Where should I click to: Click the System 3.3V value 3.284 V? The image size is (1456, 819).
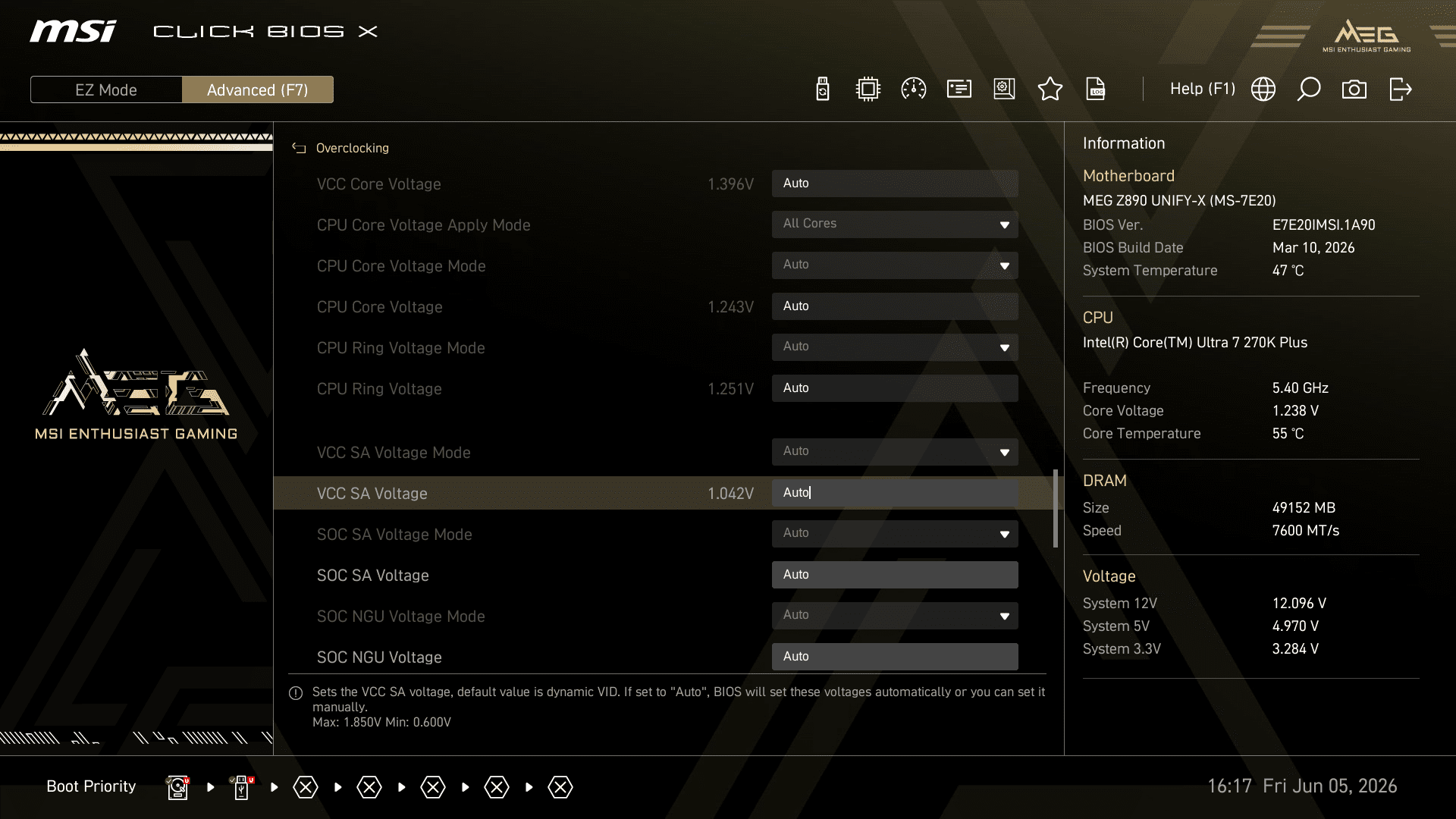click(x=1295, y=649)
